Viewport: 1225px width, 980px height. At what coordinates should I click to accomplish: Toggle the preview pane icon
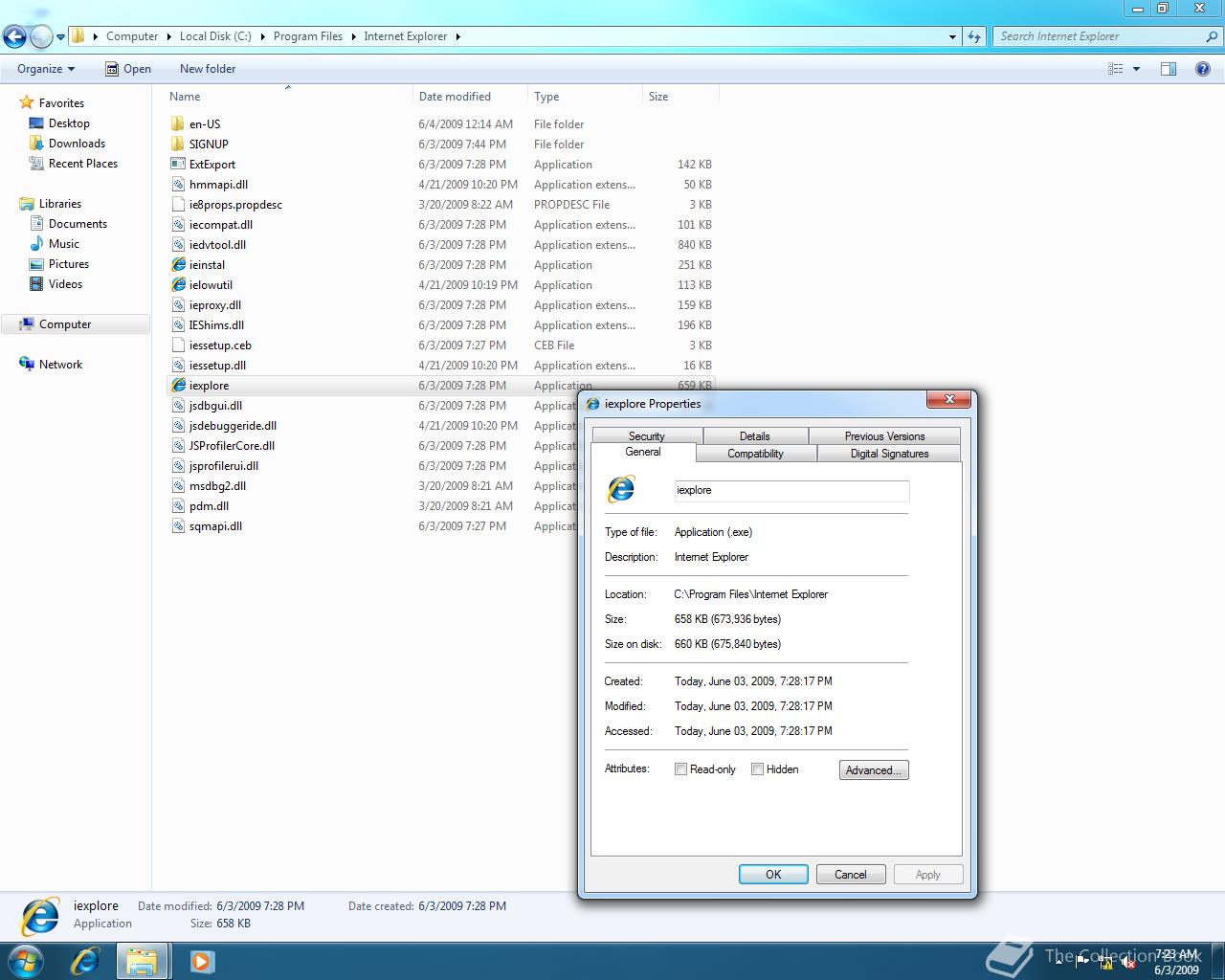1169,69
